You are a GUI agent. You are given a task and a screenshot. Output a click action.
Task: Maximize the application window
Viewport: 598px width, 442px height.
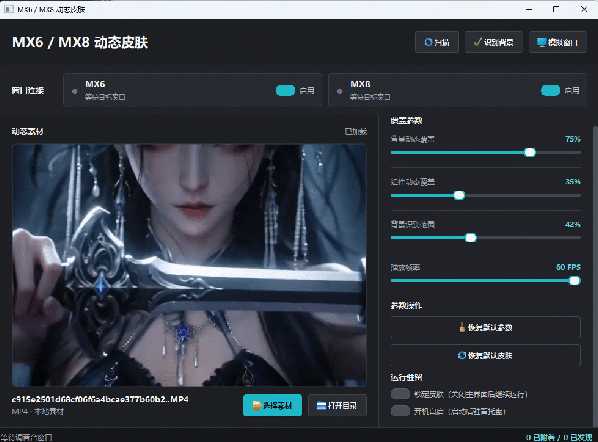pos(556,9)
